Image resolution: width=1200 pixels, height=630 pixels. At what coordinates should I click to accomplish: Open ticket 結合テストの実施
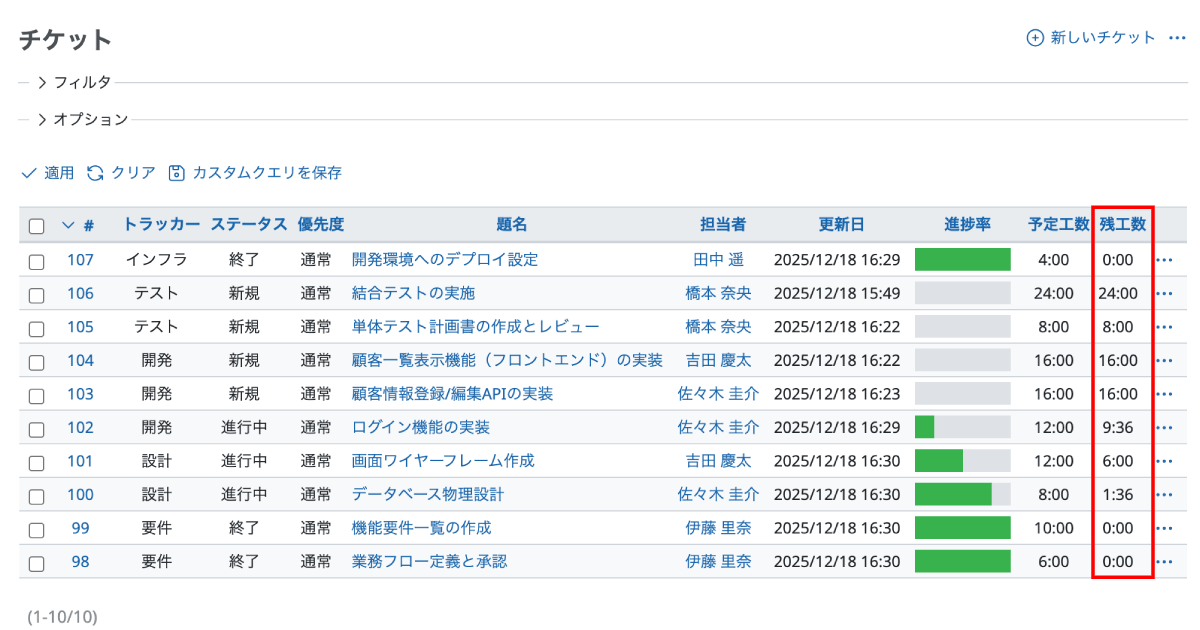tap(414, 293)
